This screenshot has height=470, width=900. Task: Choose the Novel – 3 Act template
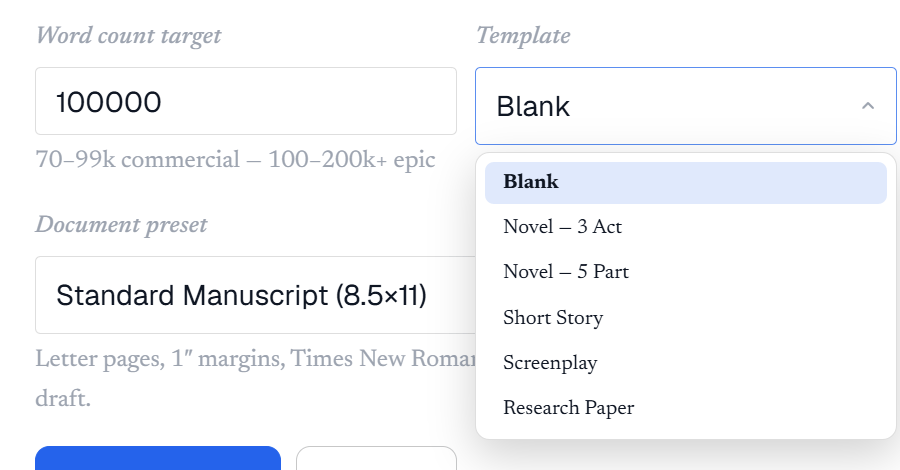[686, 227]
